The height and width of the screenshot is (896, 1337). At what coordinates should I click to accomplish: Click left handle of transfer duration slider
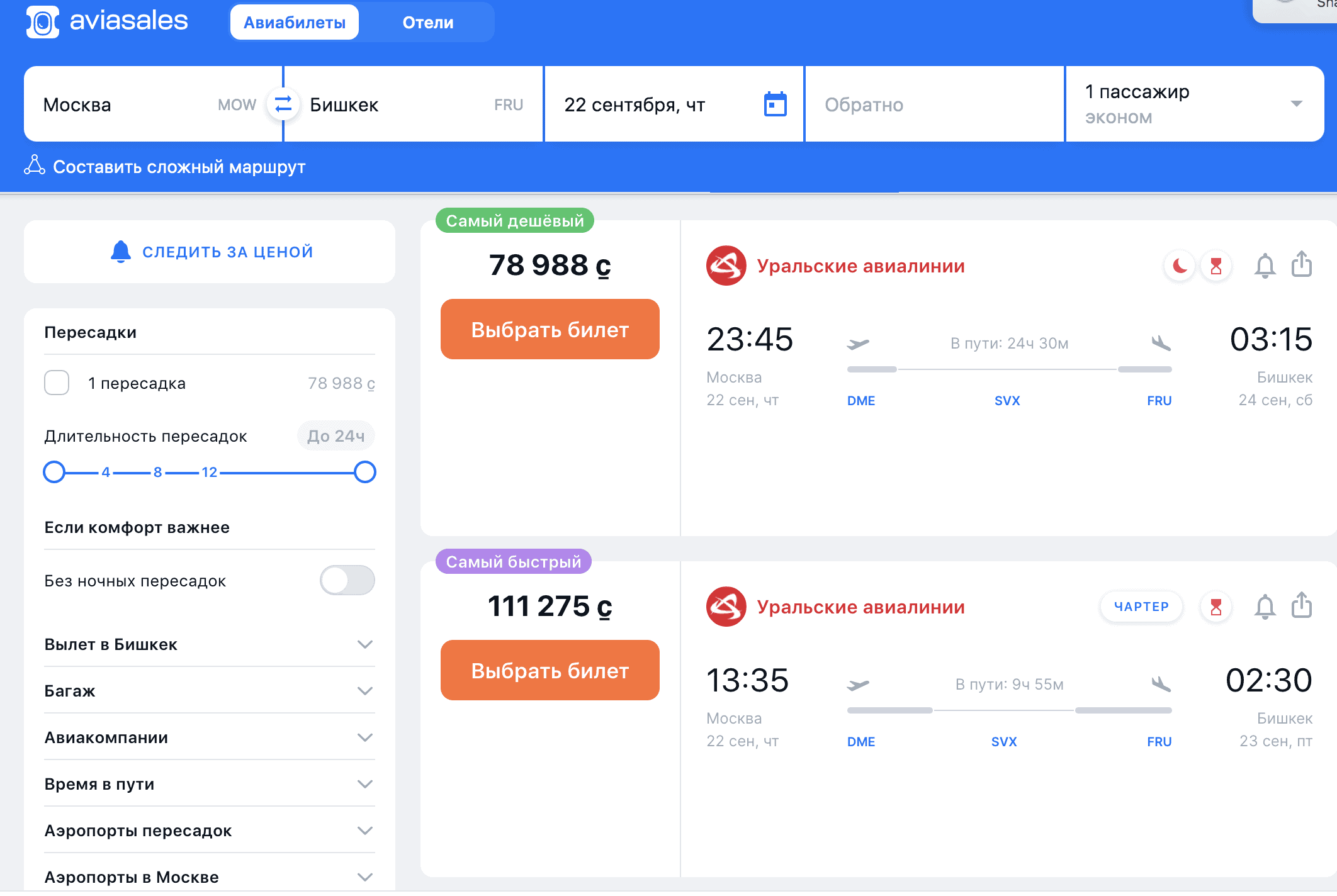click(x=54, y=472)
